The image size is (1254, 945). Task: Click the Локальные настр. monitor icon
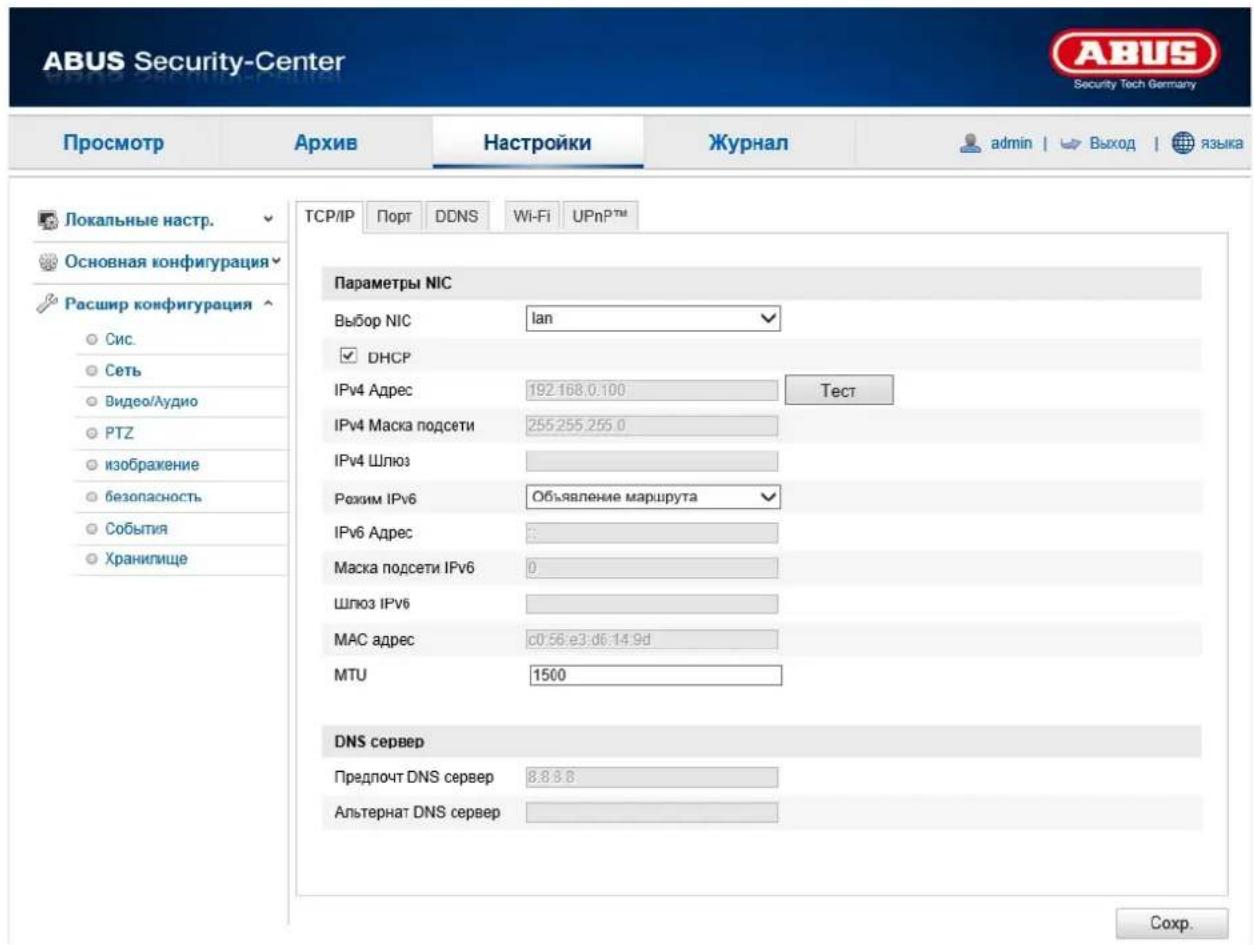coord(47,219)
